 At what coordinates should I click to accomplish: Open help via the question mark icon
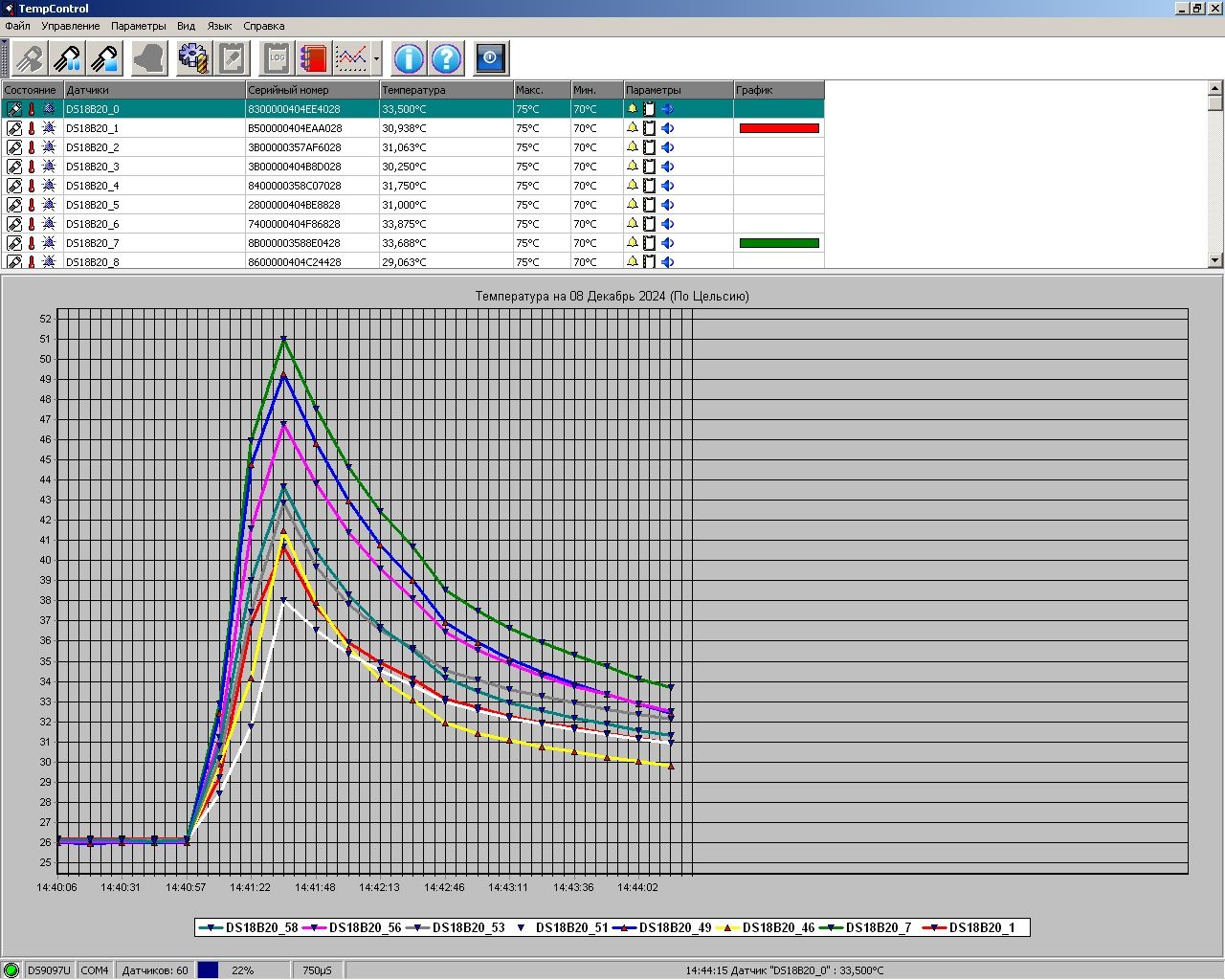tap(446, 58)
